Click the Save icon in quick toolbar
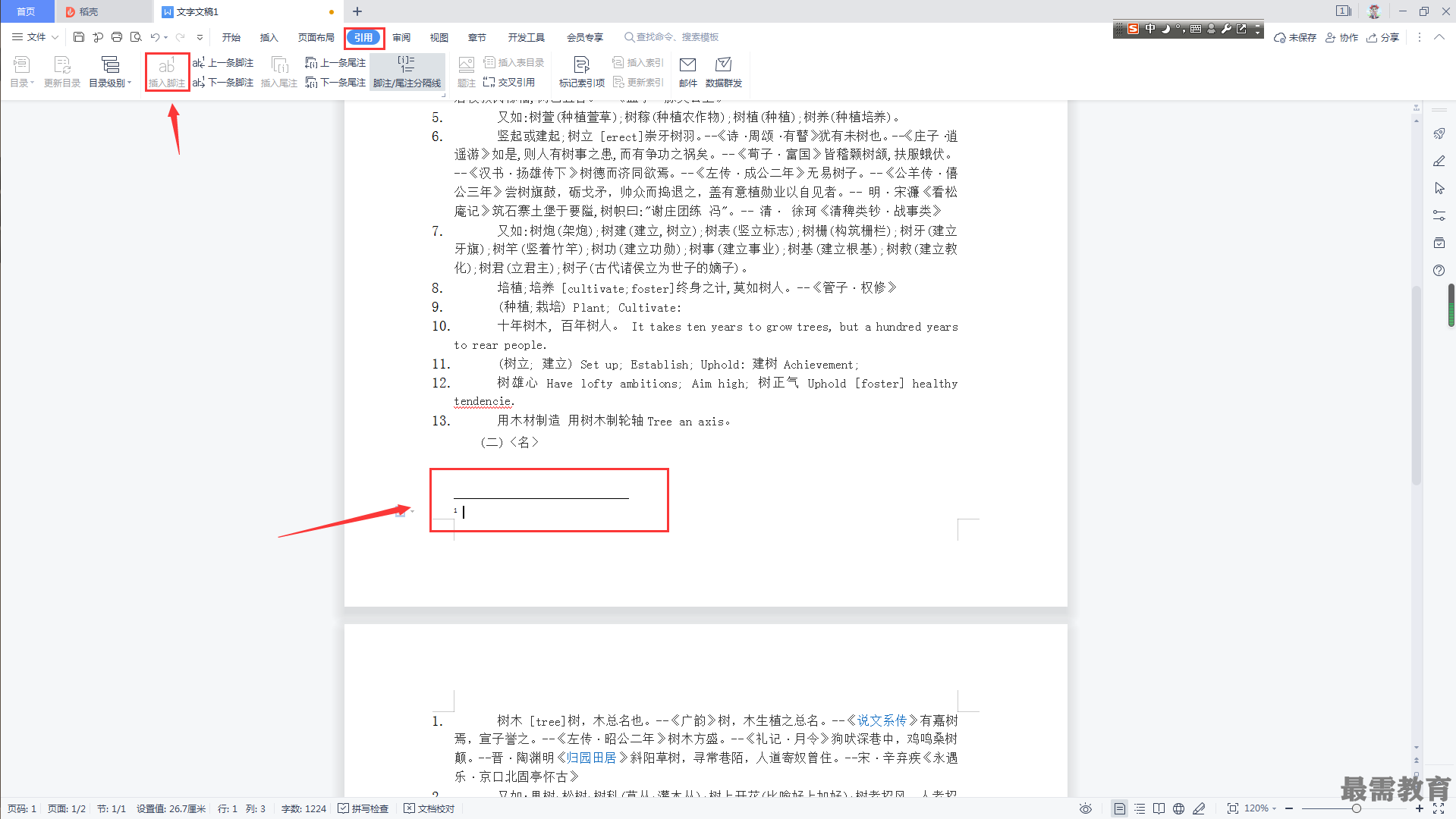The image size is (1456, 819). pos(79,37)
